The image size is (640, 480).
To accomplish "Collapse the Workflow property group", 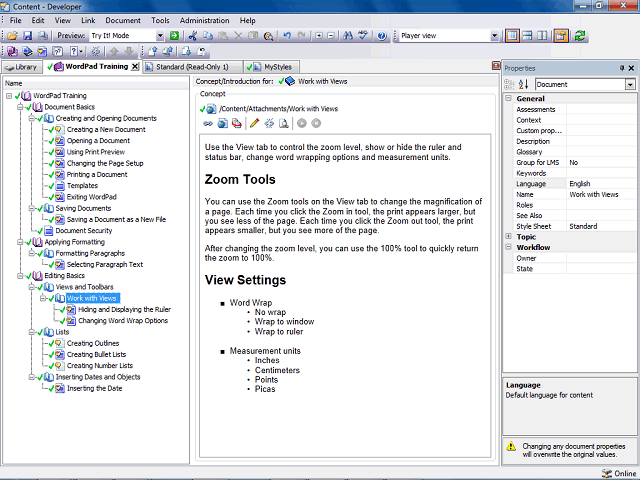I will 509,247.
